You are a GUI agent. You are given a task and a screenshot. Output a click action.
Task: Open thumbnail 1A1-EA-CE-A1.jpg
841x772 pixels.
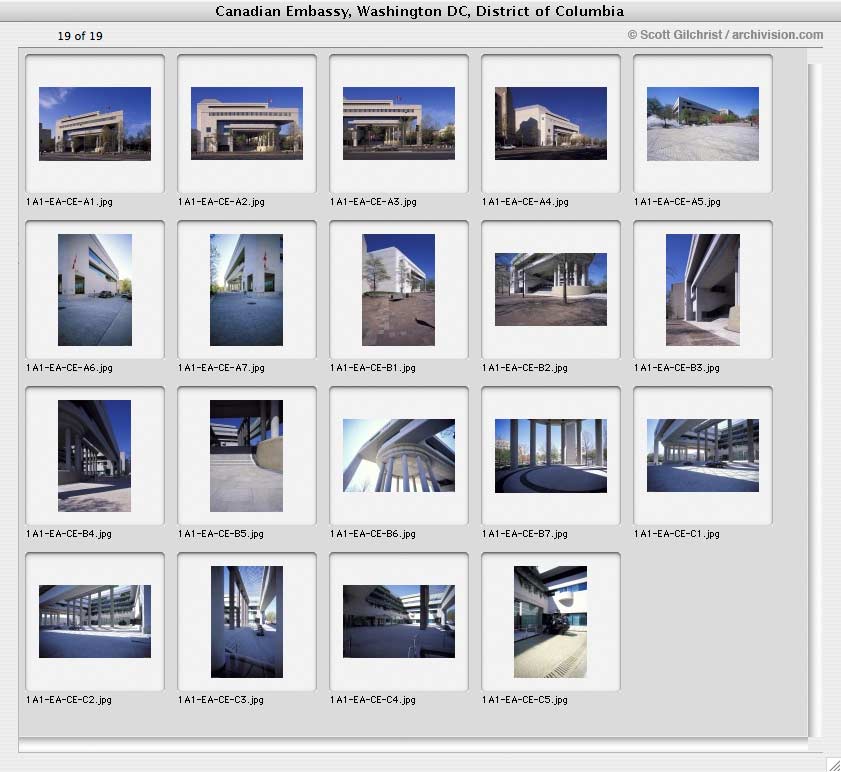[x=95, y=124]
